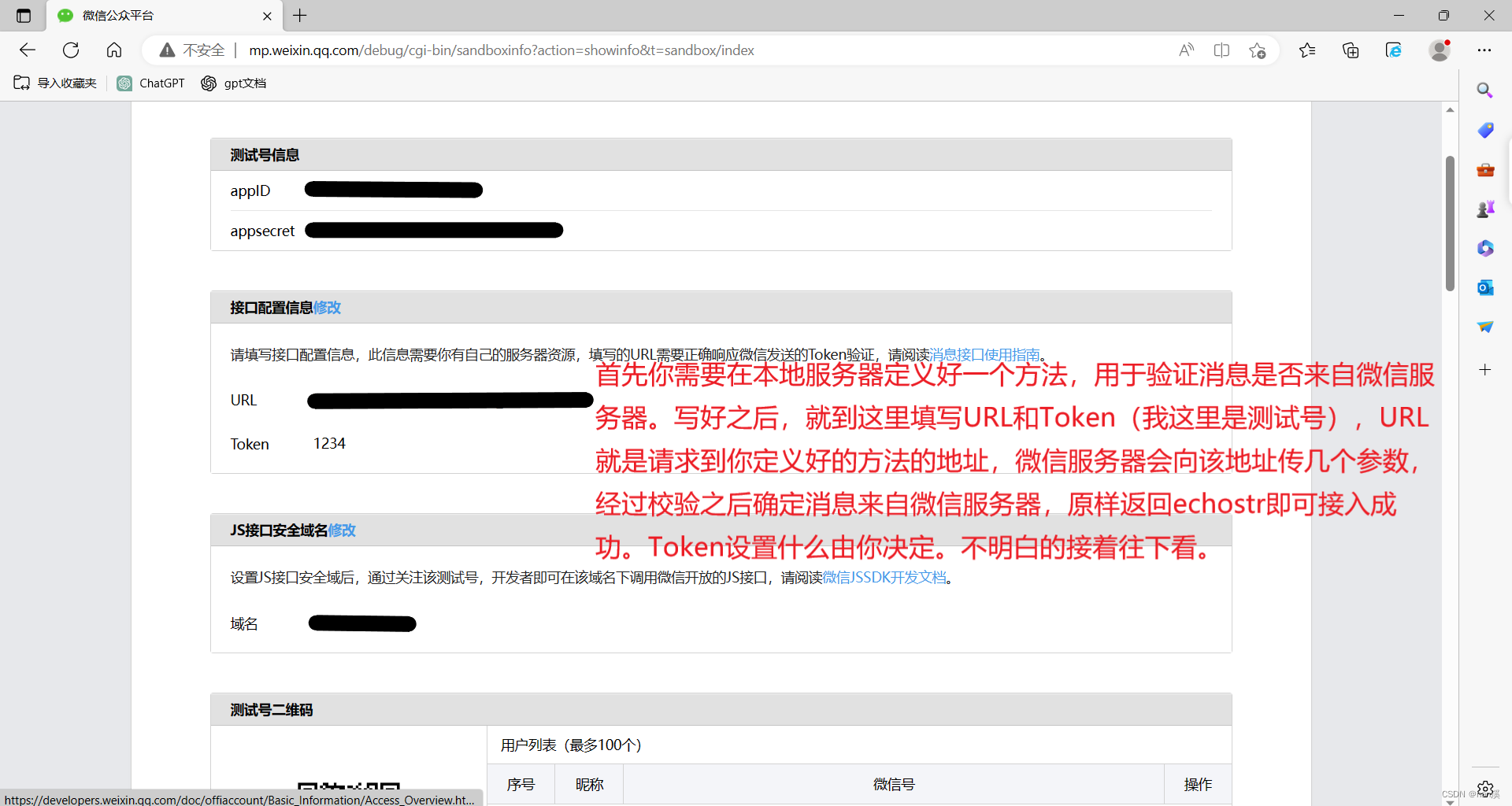This screenshot has width=1512, height=806.
Task: Open the 消息接口使用指南 link
Action: pyautogui.click(x=985, y=355)
